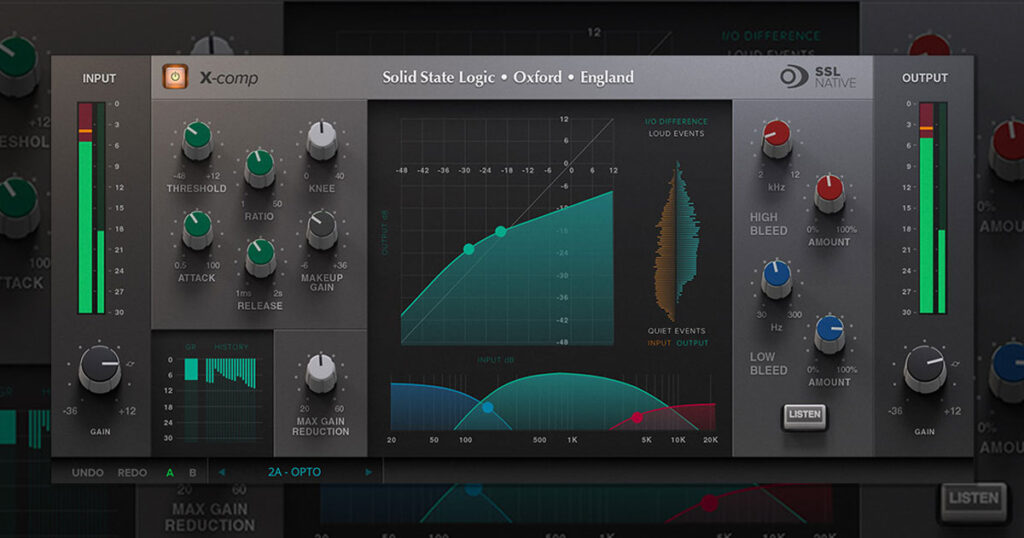Click the Output Gain knob

point(925,369)
